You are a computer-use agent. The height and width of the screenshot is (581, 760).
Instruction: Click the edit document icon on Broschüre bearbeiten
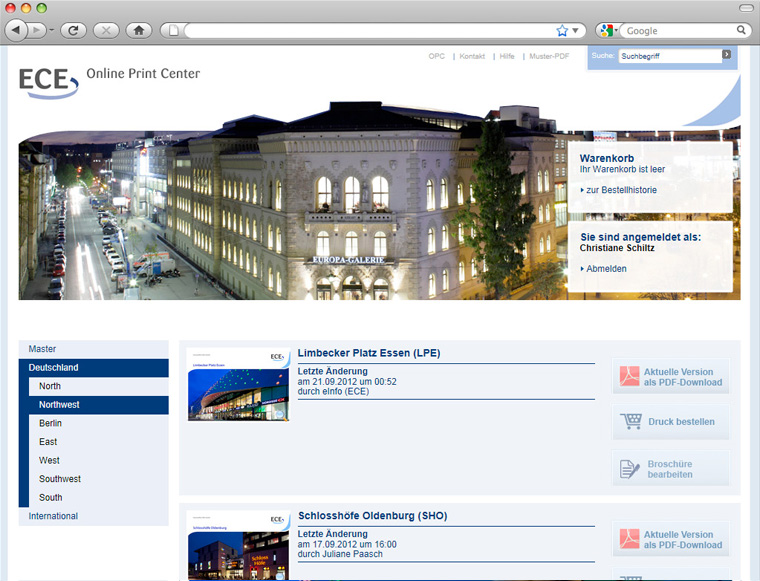629,469
